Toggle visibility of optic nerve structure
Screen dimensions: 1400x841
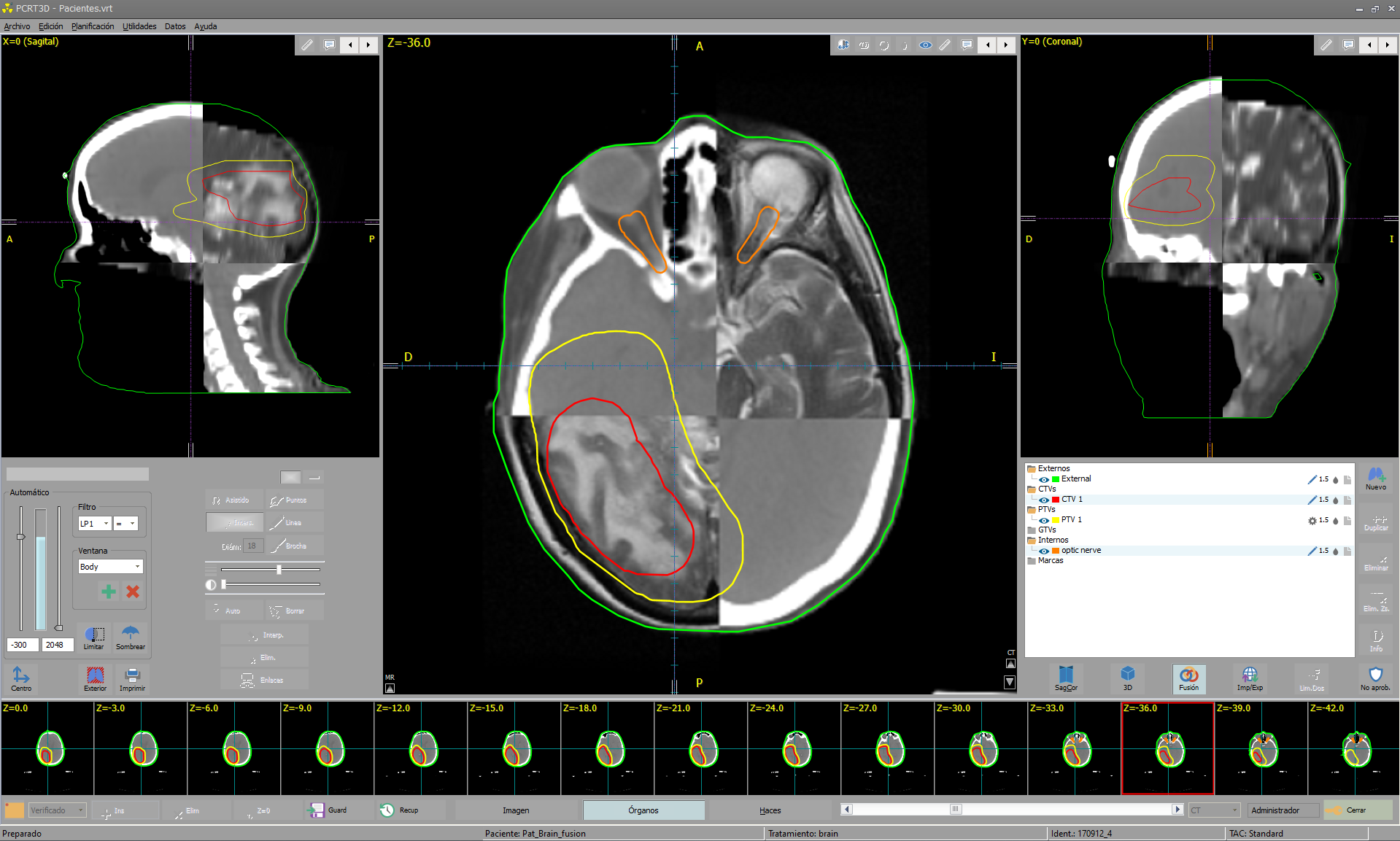click(1044, 551)
